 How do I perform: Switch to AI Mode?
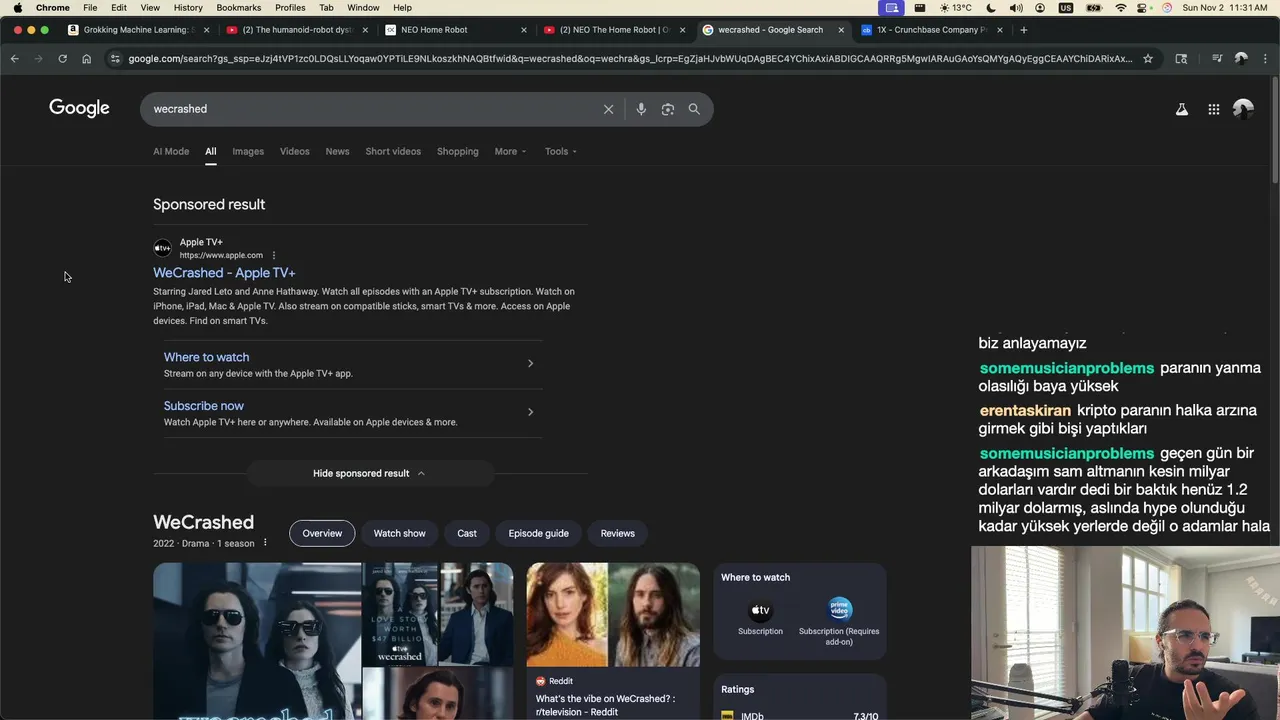tap(171, 151)
